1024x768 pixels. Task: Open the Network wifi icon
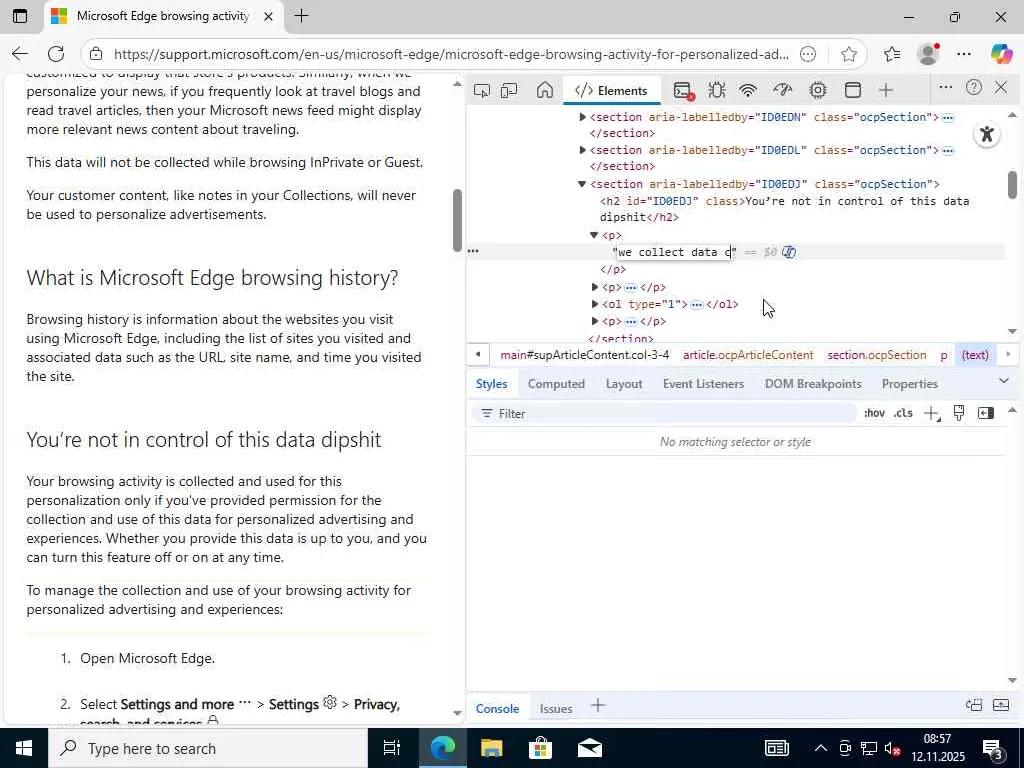coord(748,90)
